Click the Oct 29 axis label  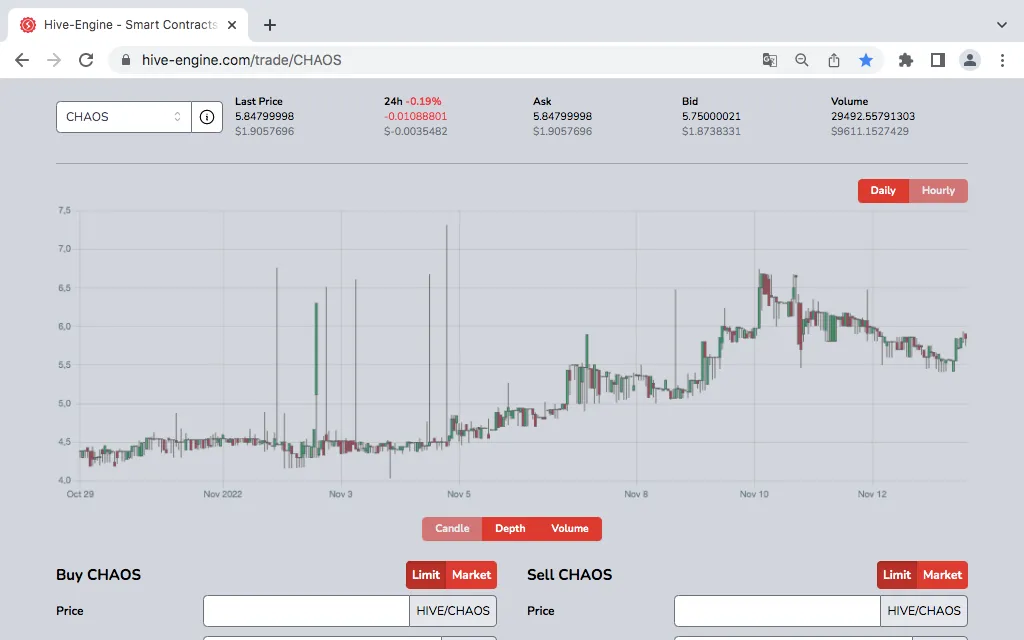click(x=80, y=494)
